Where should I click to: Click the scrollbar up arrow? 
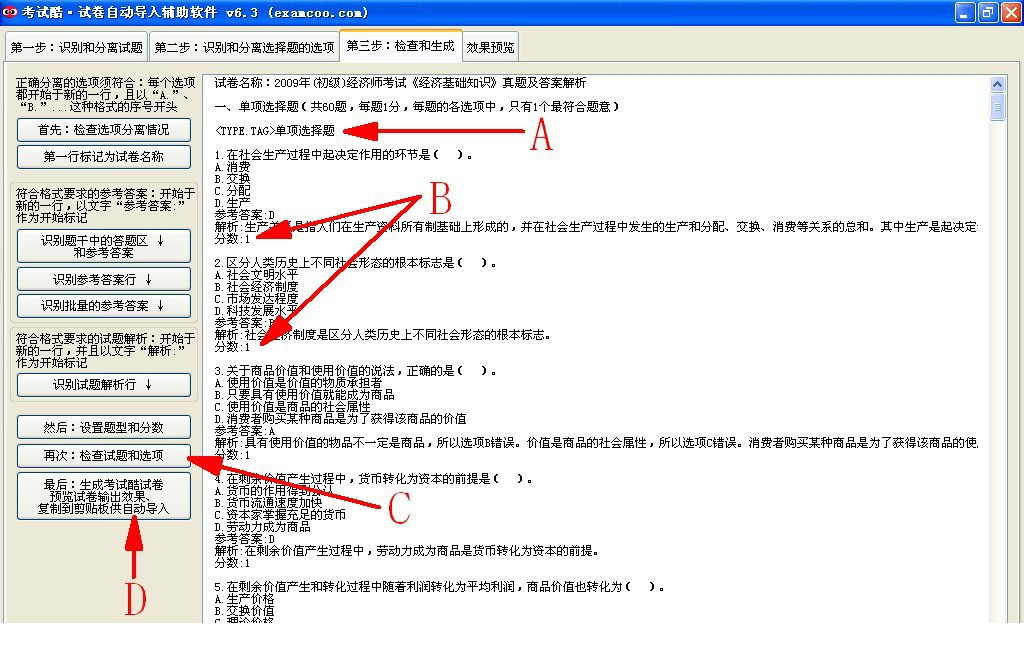point(997,84)
